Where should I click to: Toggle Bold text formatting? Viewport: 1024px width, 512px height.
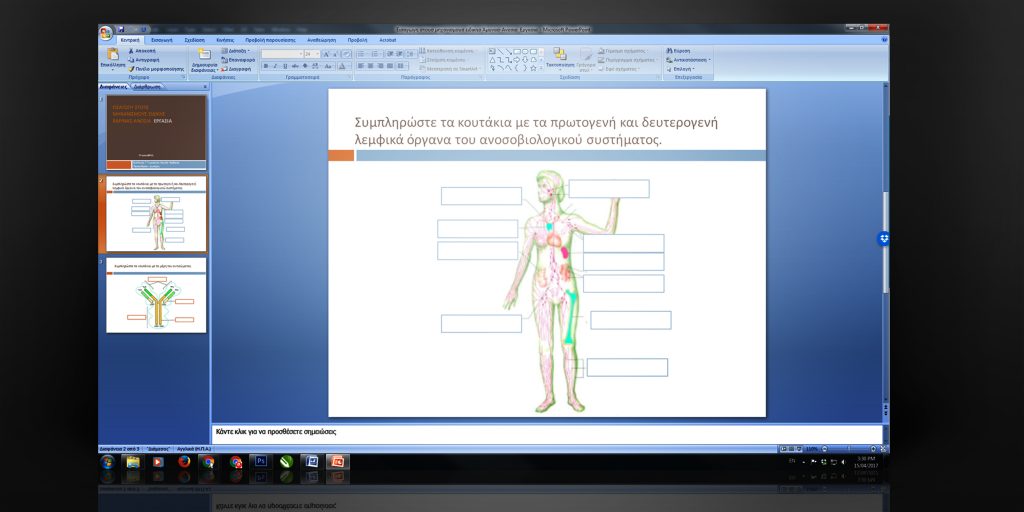pos(266,66)
